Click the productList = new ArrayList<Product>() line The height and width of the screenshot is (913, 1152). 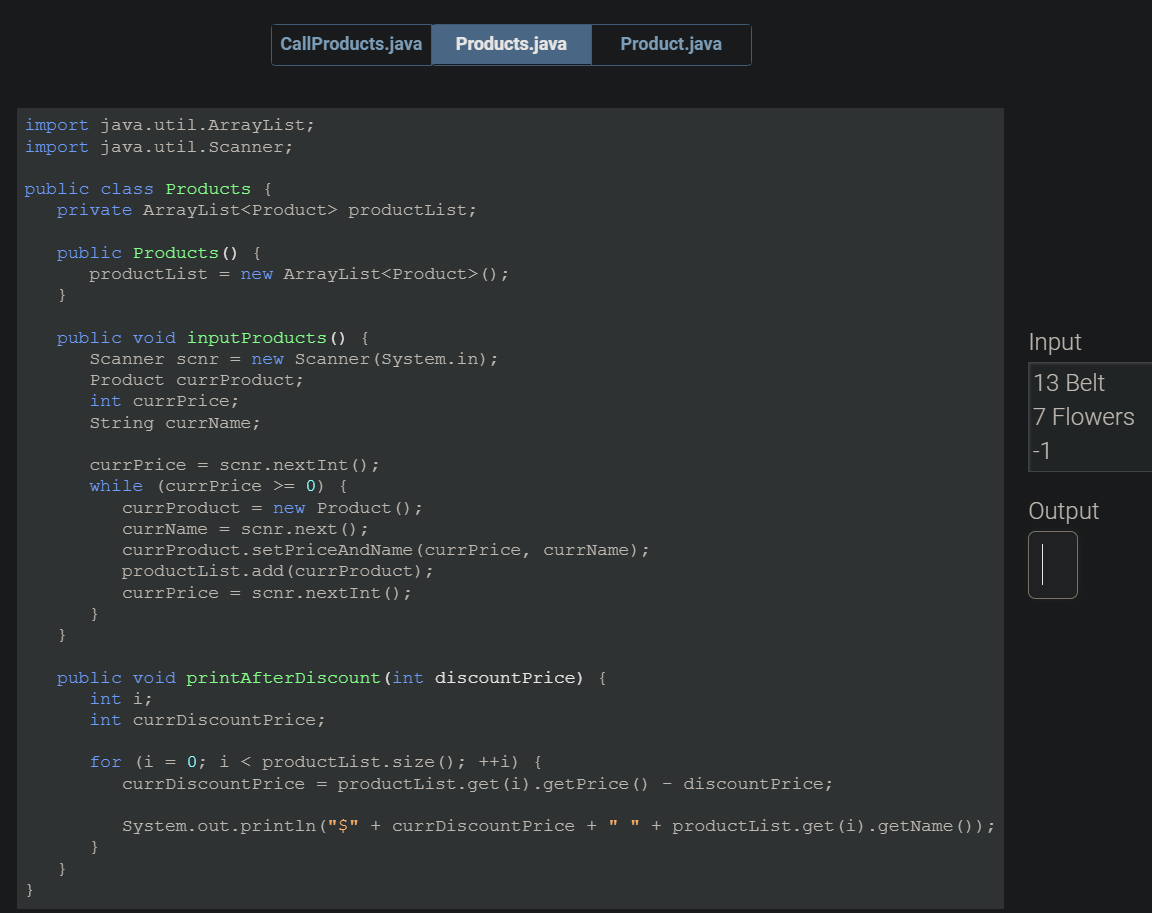299,274
